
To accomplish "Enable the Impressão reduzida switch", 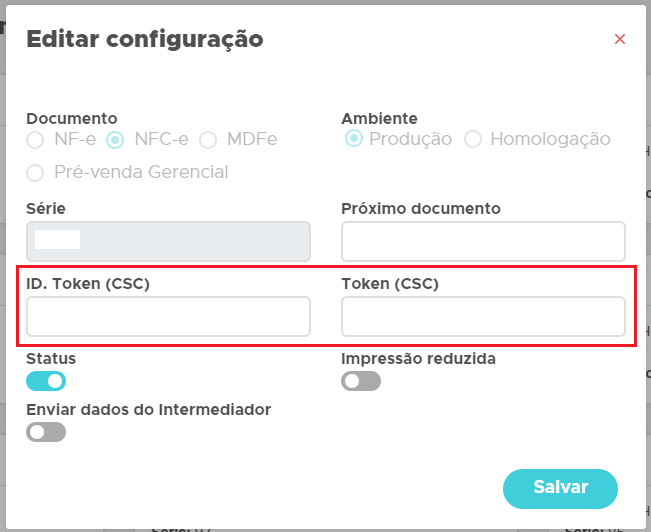I will click(361, 381).
